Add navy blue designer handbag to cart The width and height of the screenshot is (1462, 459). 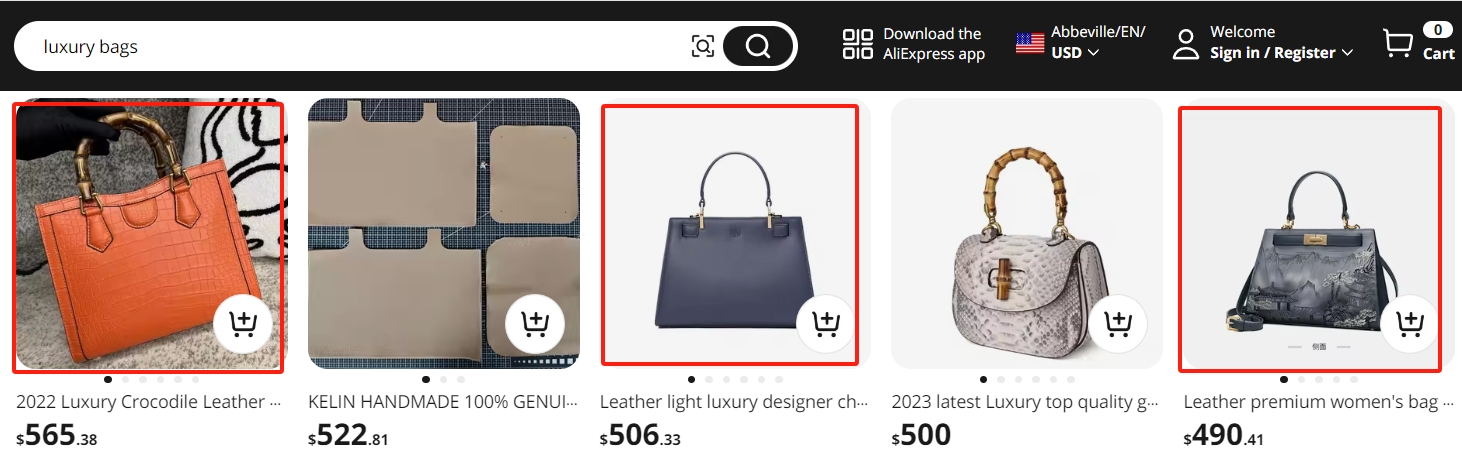point(825,324)
